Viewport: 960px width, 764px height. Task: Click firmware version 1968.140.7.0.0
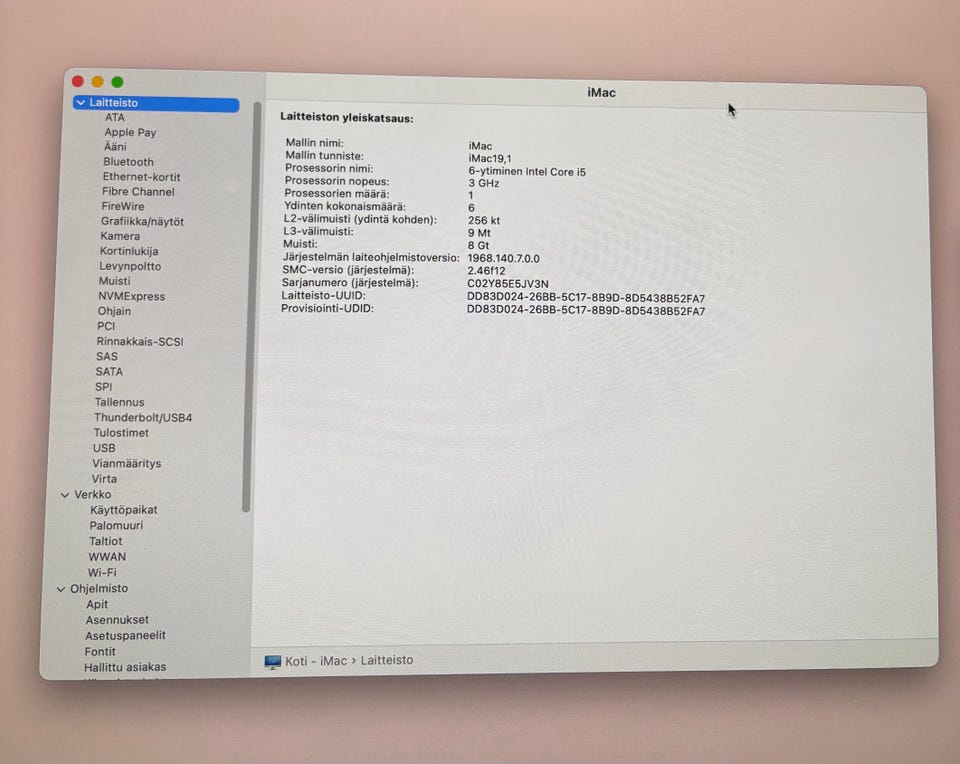503,258
